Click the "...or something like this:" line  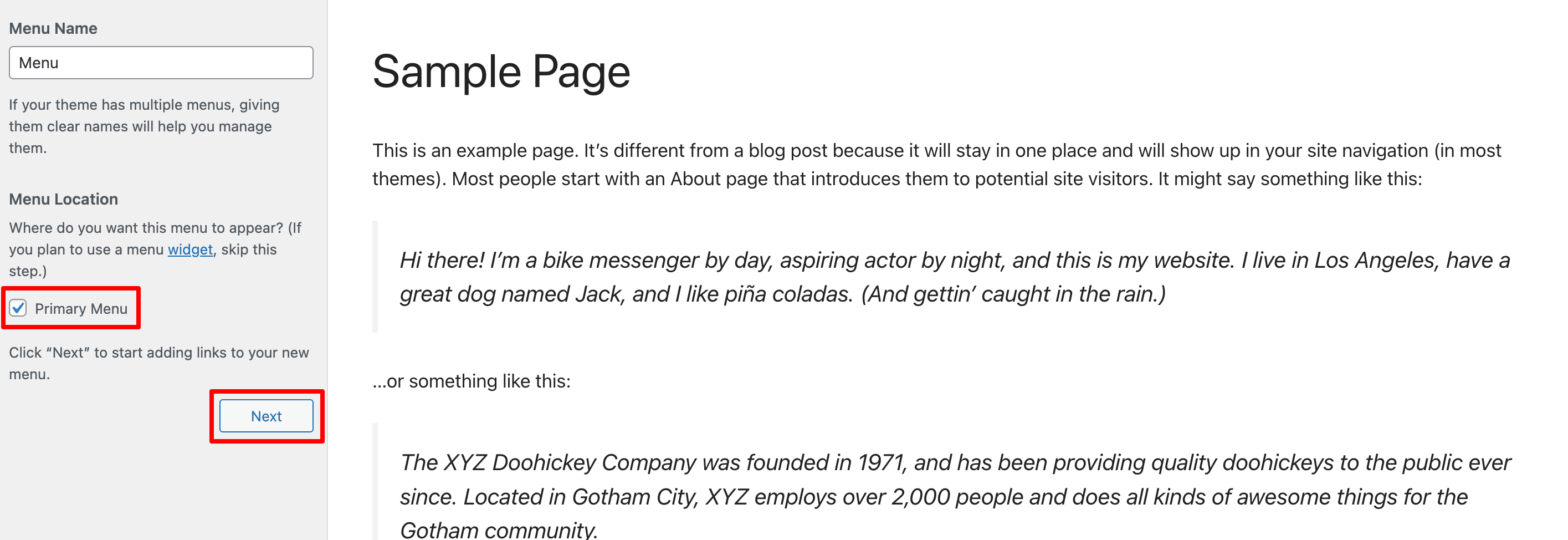pyautogui.click(x=471, y=381)
